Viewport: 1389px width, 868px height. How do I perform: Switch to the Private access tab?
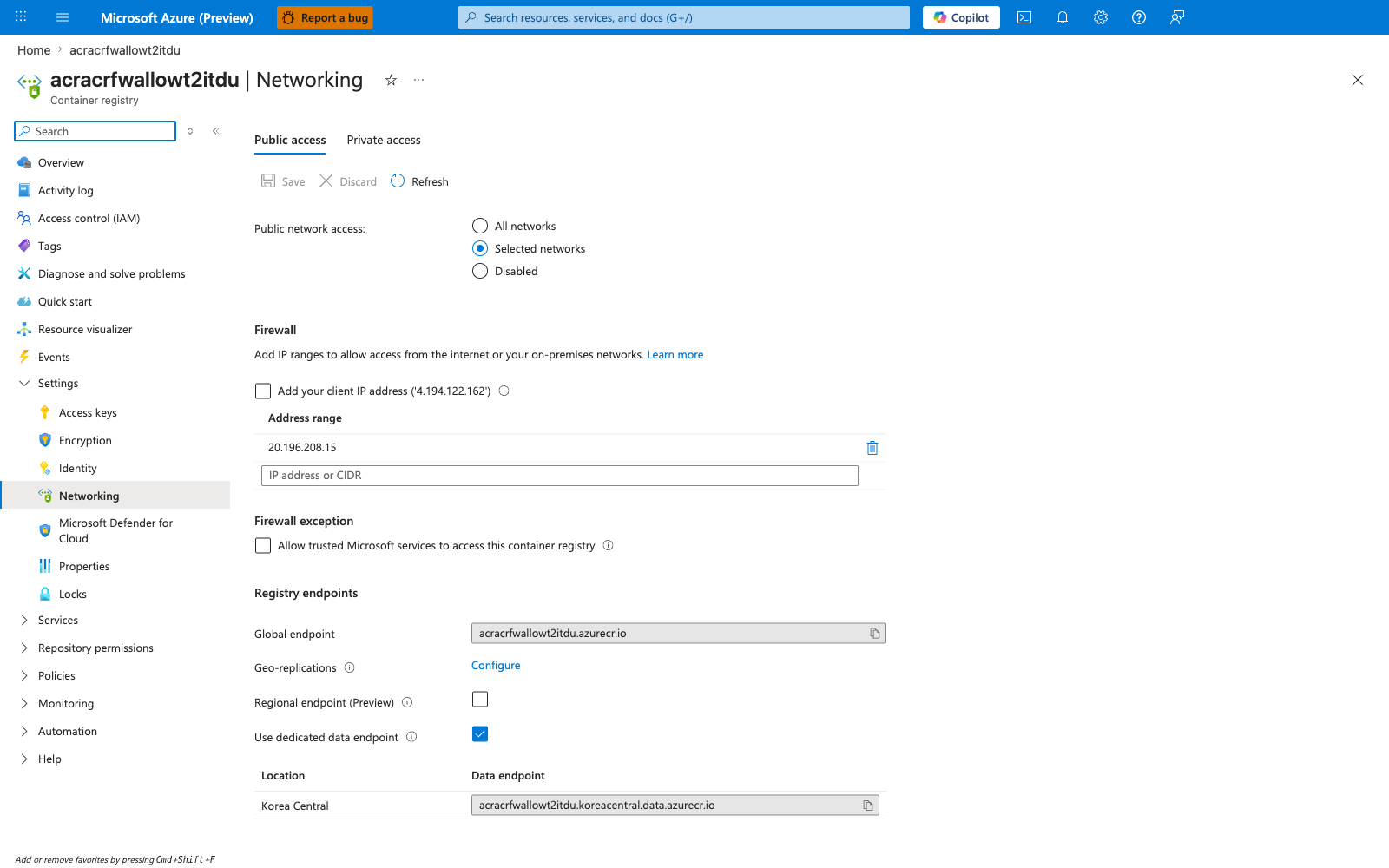click(x=384, y=140)
